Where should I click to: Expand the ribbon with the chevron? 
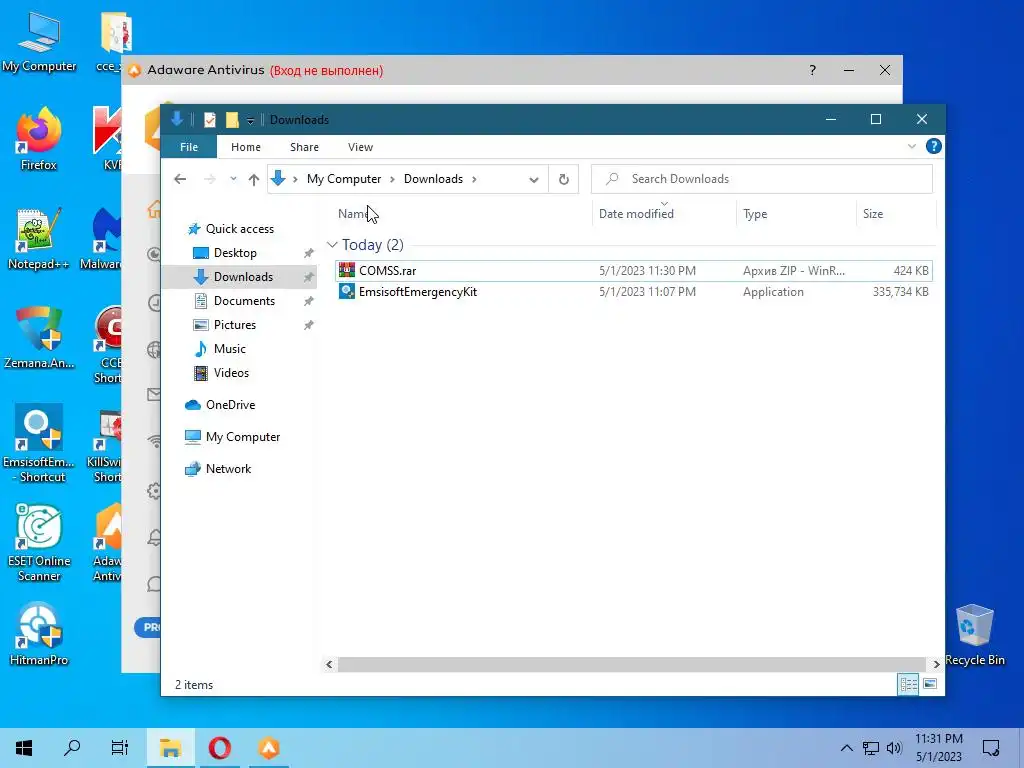click(912, 146)
